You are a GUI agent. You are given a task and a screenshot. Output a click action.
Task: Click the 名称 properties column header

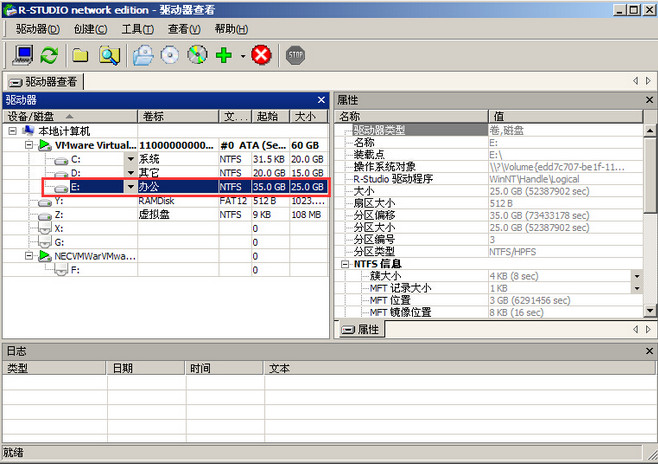pyautogui.click(x=412, y=116)
